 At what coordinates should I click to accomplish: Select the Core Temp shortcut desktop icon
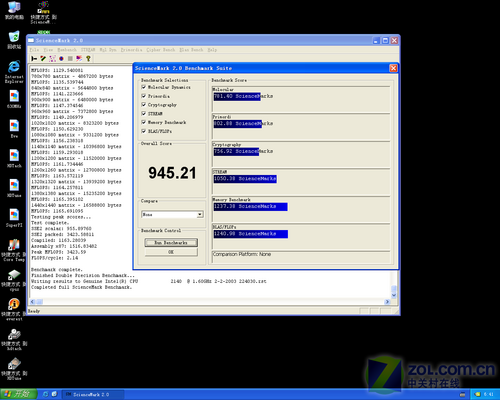14,250
